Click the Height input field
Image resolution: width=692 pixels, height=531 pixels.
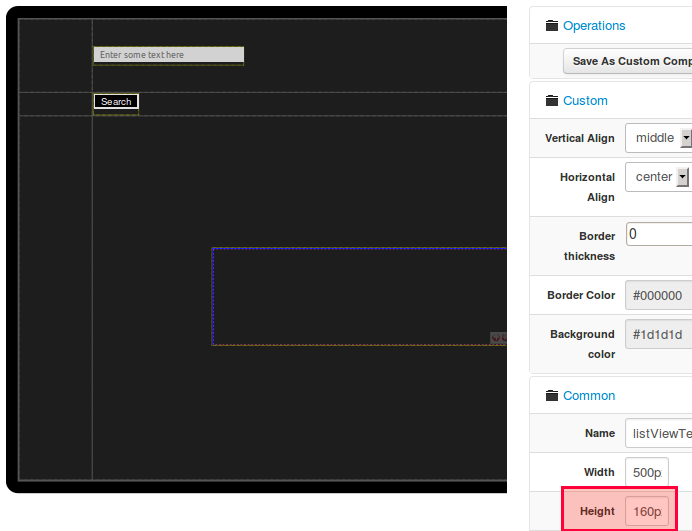click(x=647, y=511)
